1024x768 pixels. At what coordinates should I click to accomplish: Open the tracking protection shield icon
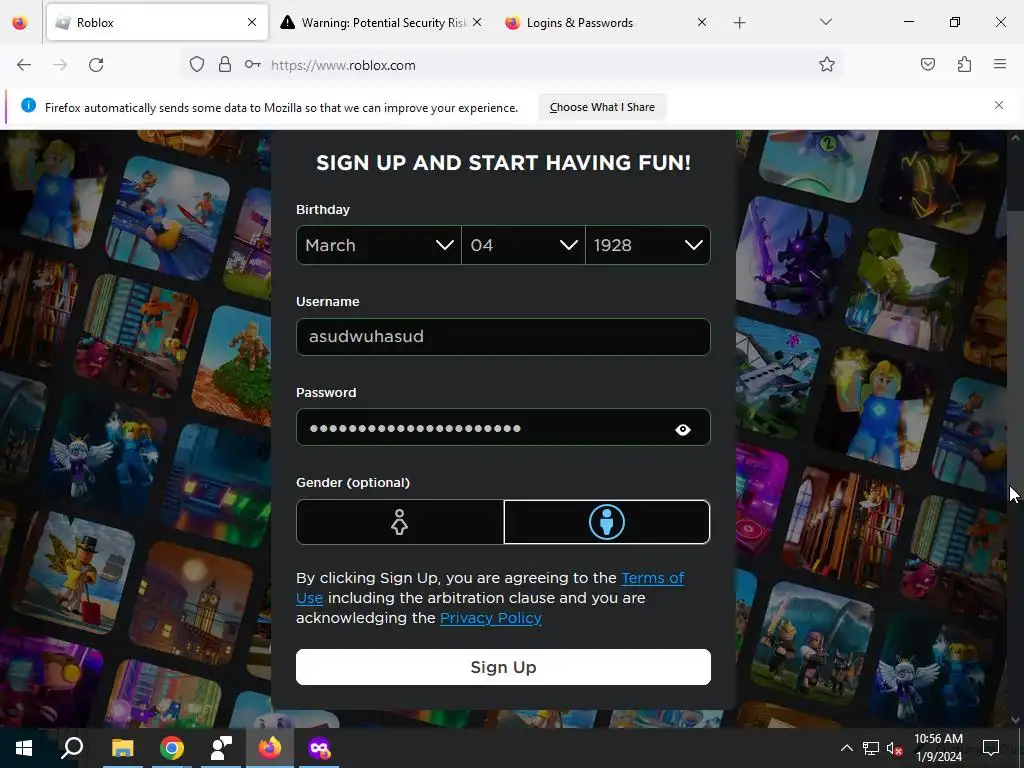point(197,65)
